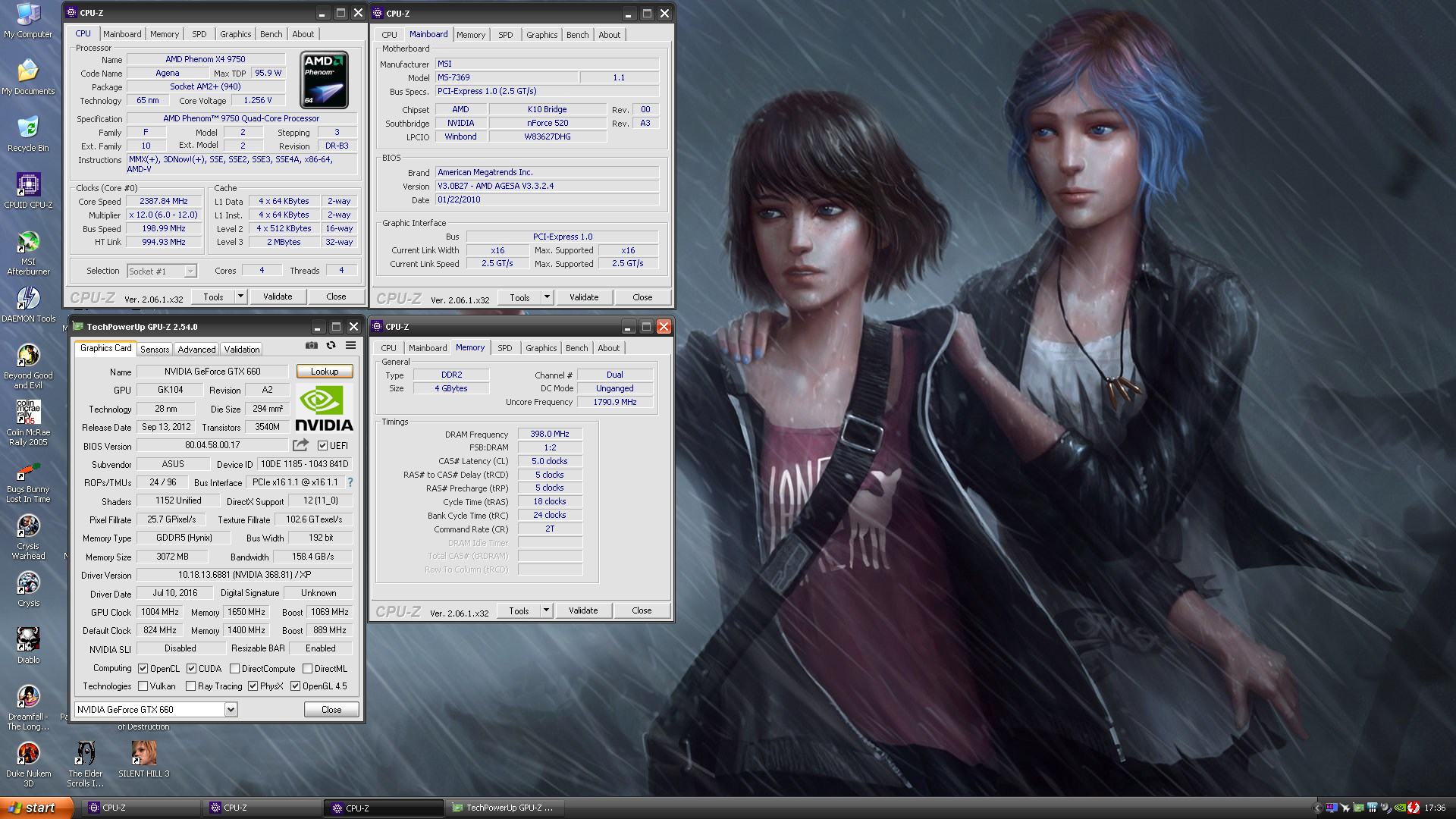Click Core Speed value 2387.84 MHz

point(164,202)
